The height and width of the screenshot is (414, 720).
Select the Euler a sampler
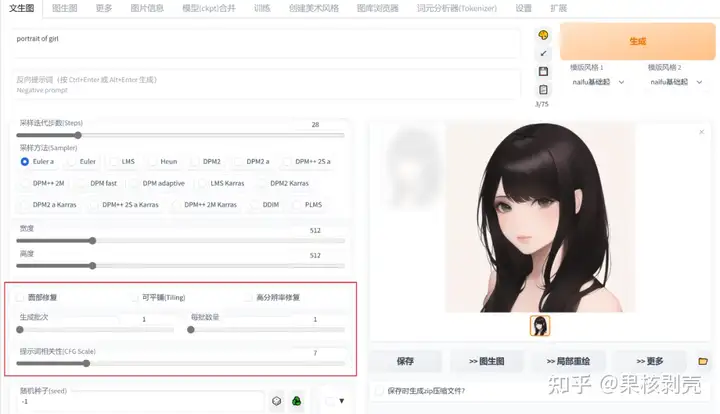pyautogui.click(x=38, y=162)
